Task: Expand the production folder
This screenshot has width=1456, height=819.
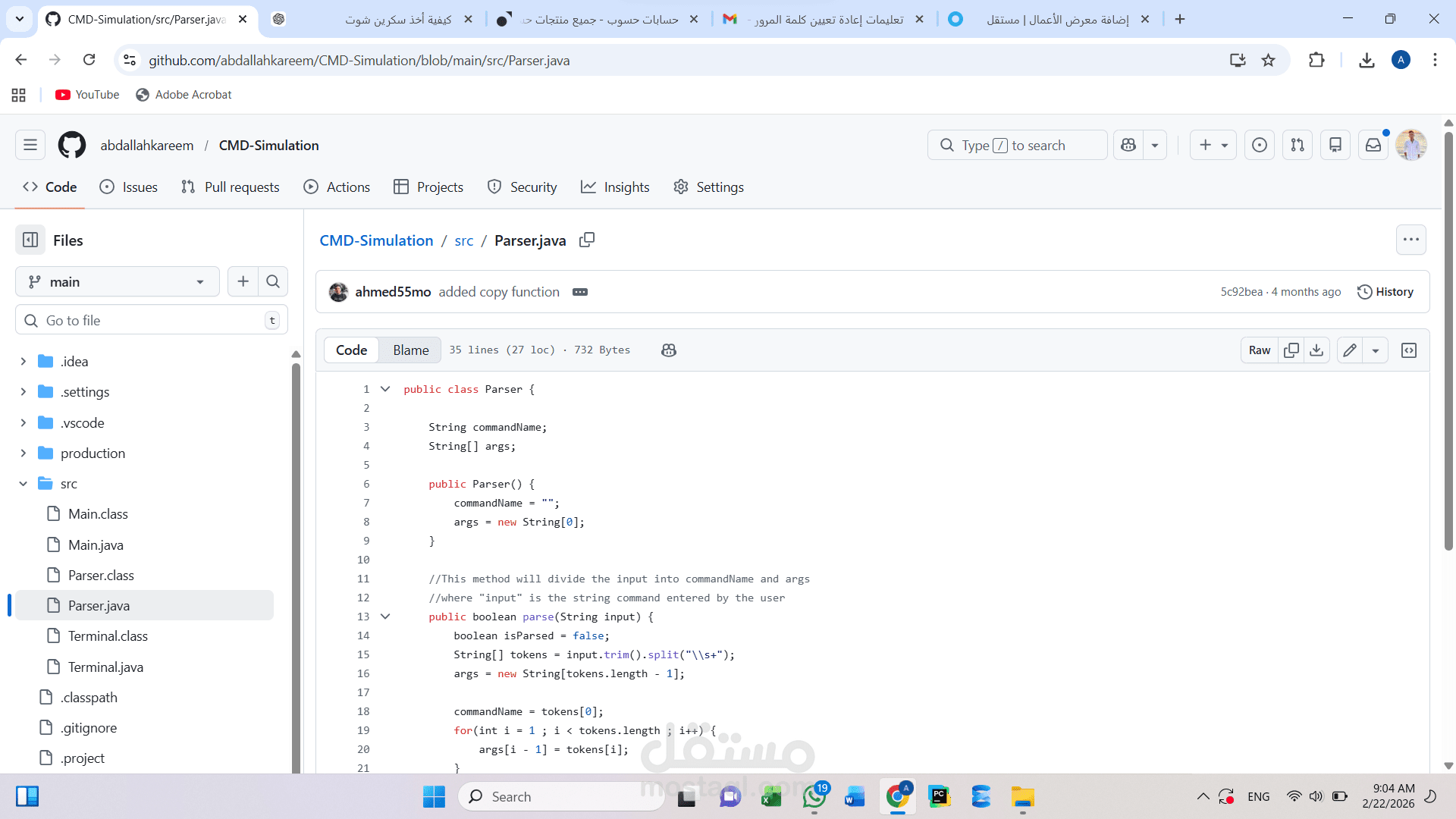Action: [x=24, y=453]
